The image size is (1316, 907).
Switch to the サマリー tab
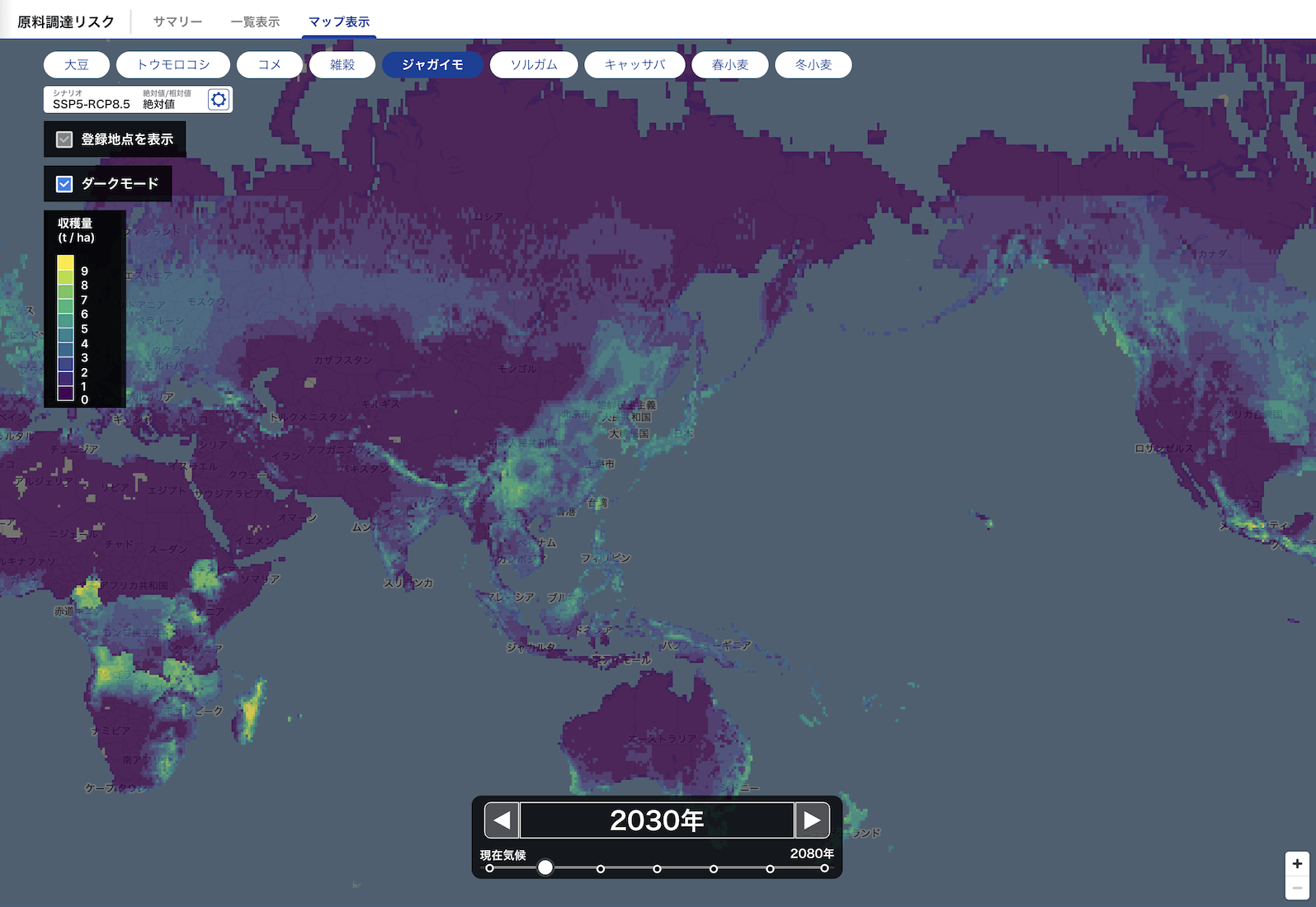(x=177, y=21)
